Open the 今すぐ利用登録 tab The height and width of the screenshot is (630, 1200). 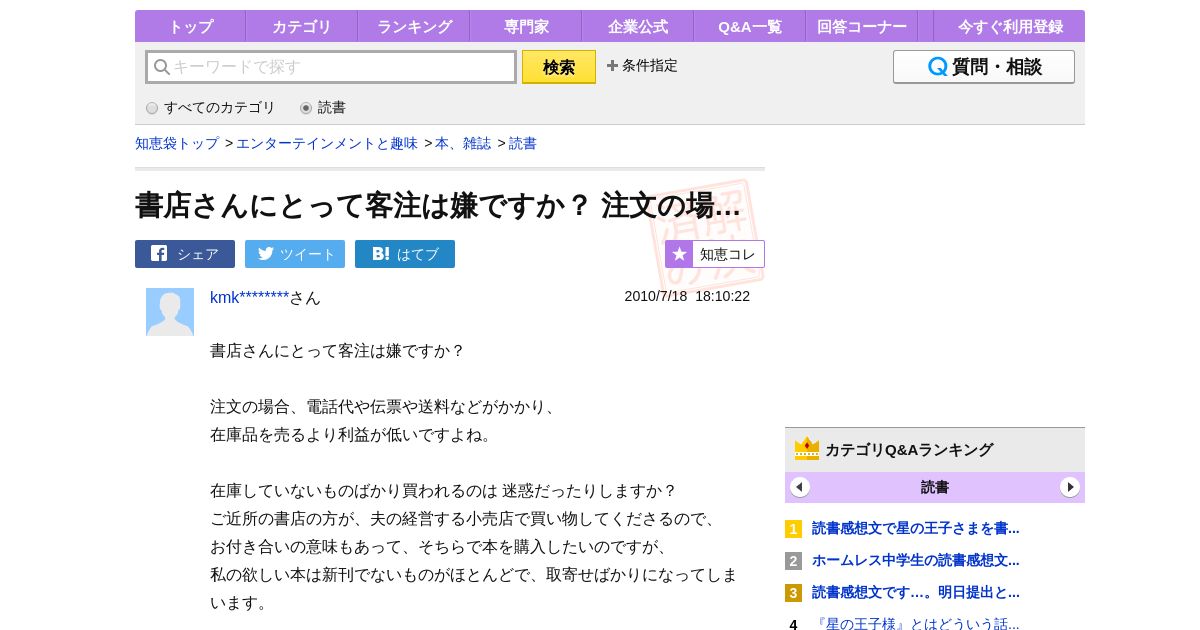(1010, 26)
